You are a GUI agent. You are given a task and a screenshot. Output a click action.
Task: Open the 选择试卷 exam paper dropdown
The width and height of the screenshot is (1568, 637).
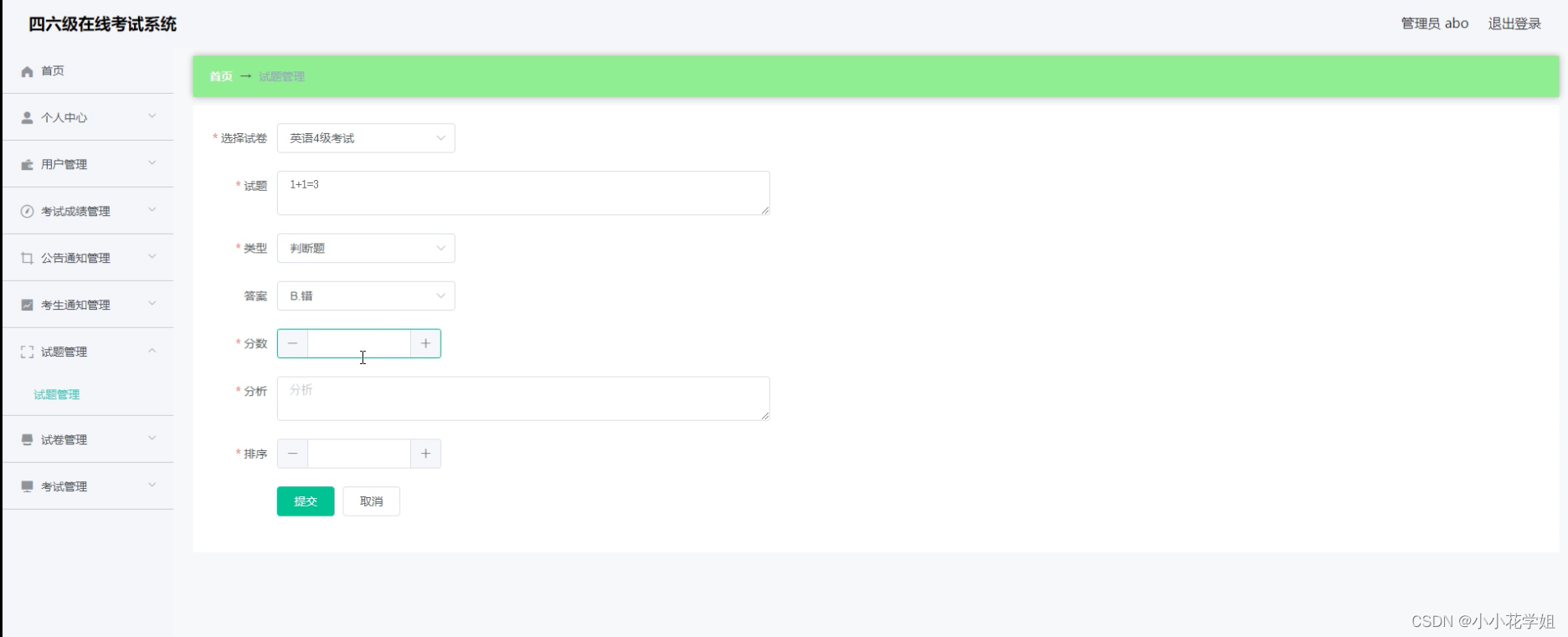tap(366, 137)
